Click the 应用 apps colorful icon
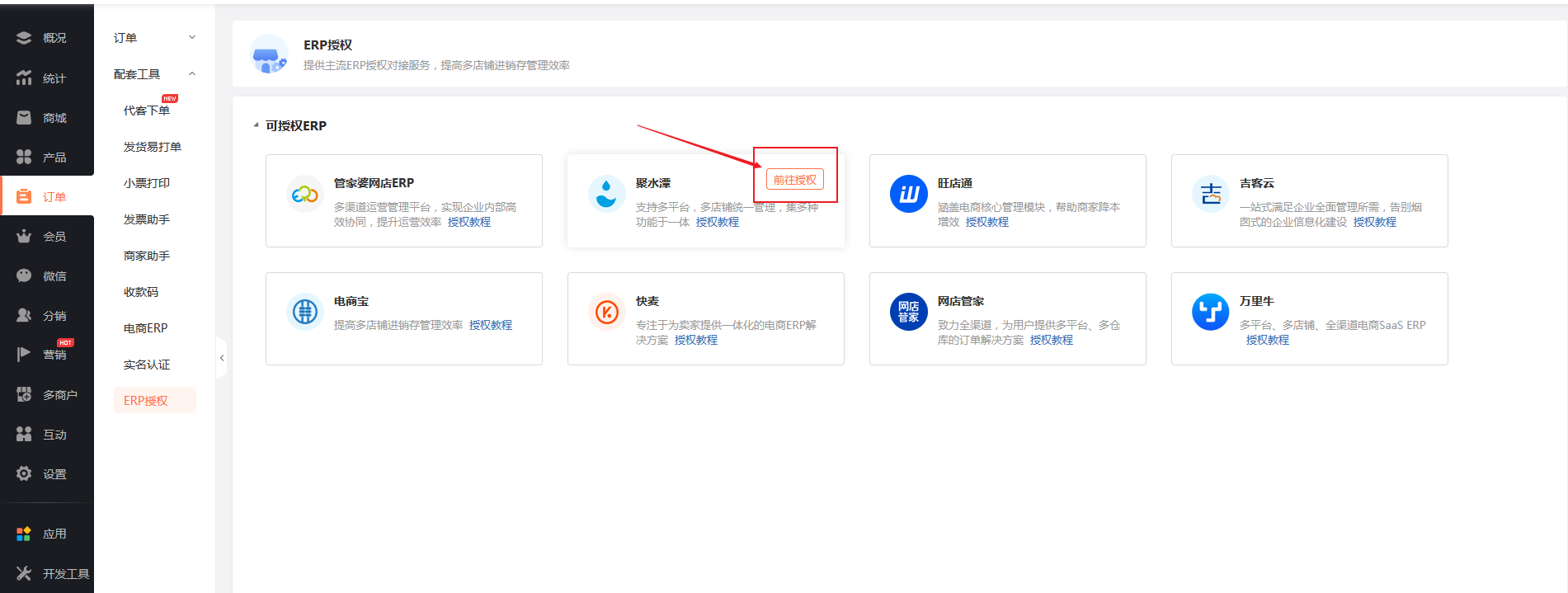Image resolution: width=1568 pixels, height=593 pixels. click(x=24, y=534)
